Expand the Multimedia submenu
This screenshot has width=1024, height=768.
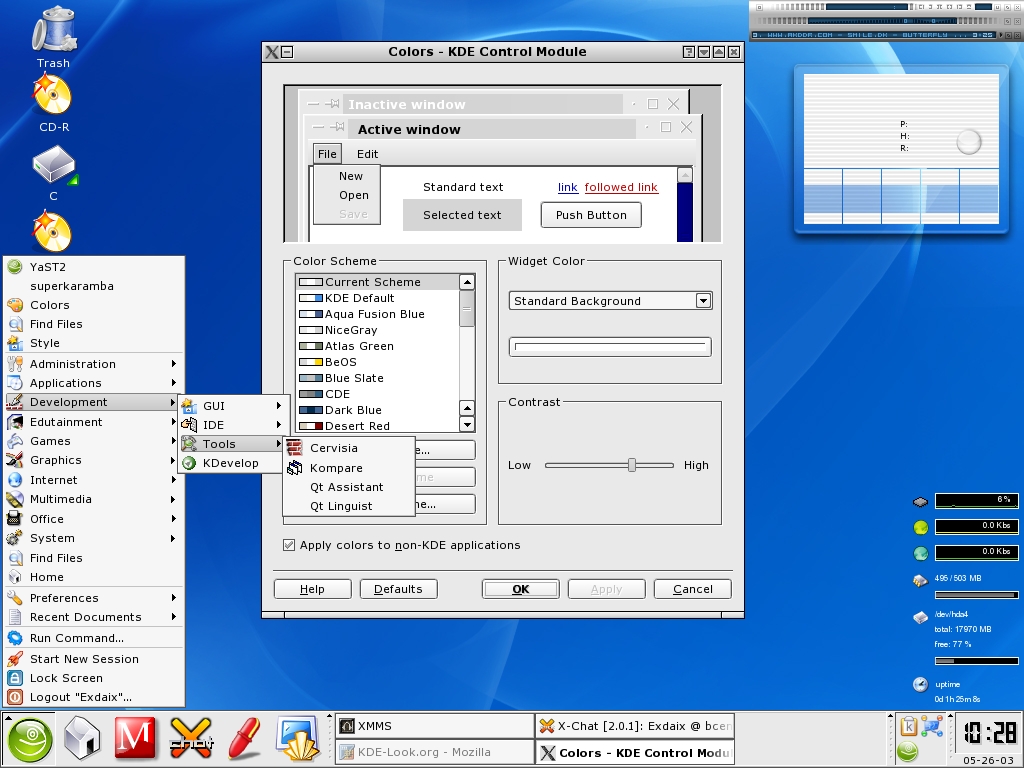click(94, 499)
